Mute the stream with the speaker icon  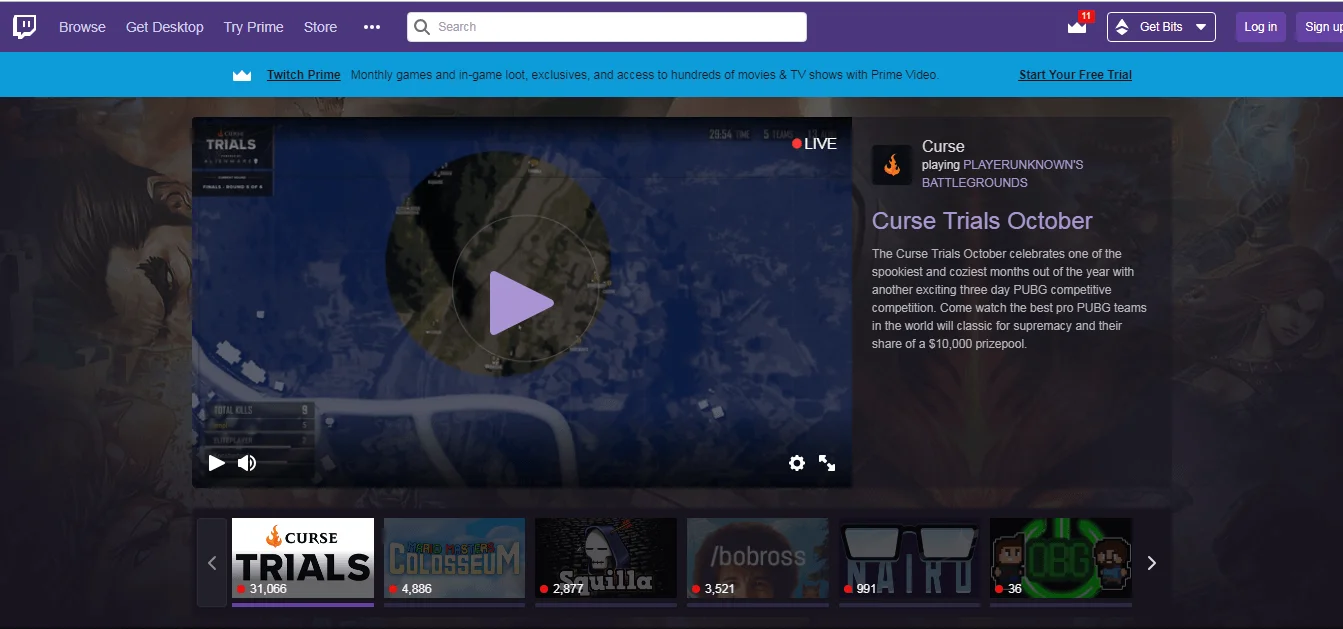[247, 462]
